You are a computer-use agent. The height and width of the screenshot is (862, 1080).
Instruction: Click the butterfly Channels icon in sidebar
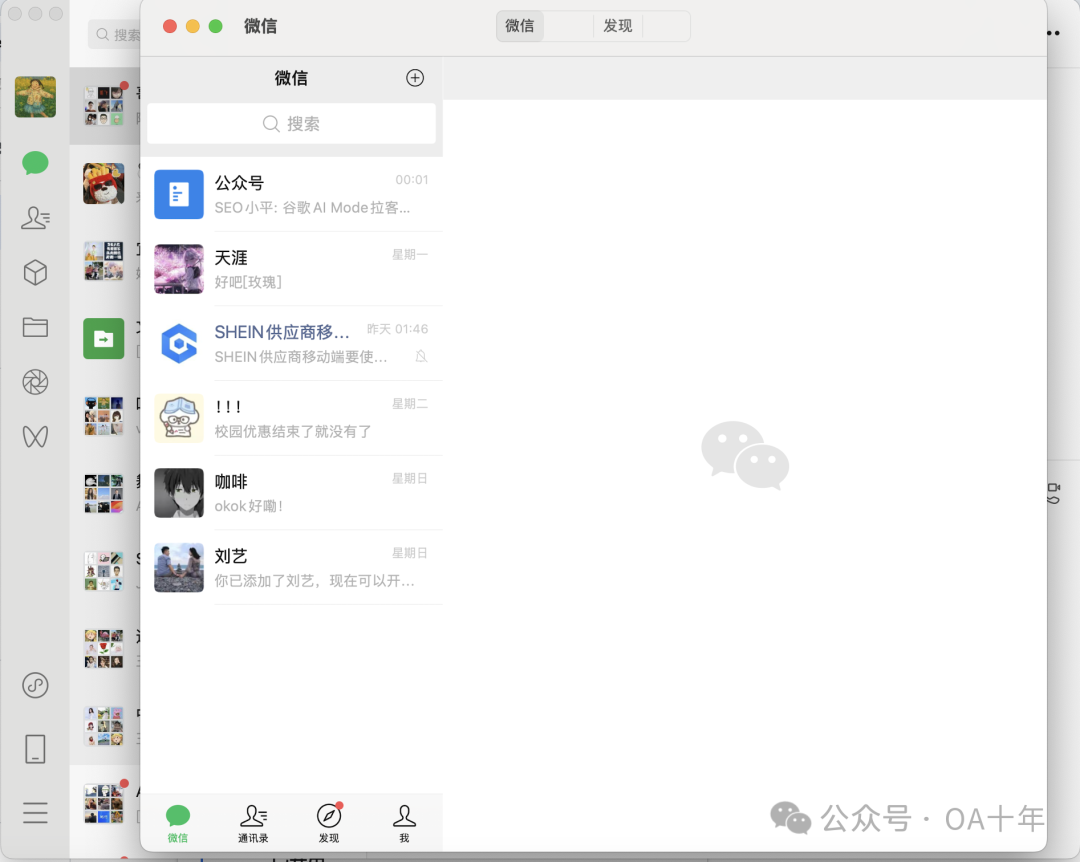(x=35, y=436)
